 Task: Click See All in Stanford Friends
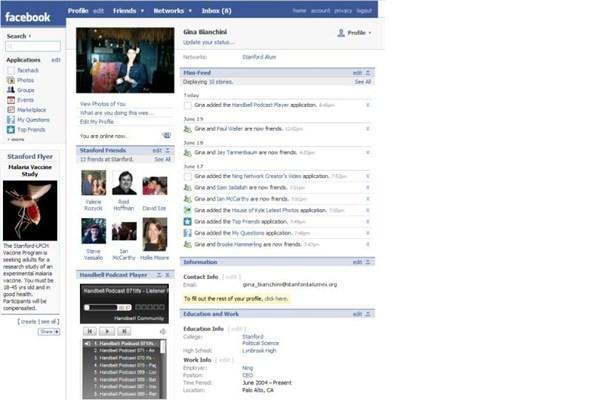point(162,159)
